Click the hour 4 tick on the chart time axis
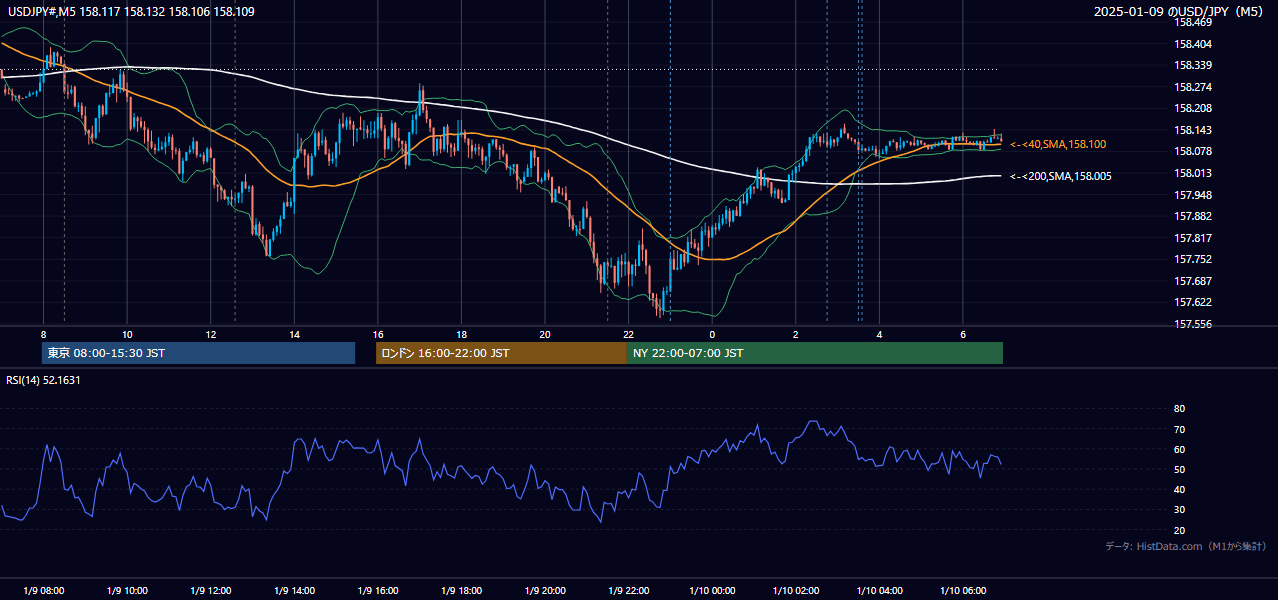Screen dimensions: 1278x600 879,334
